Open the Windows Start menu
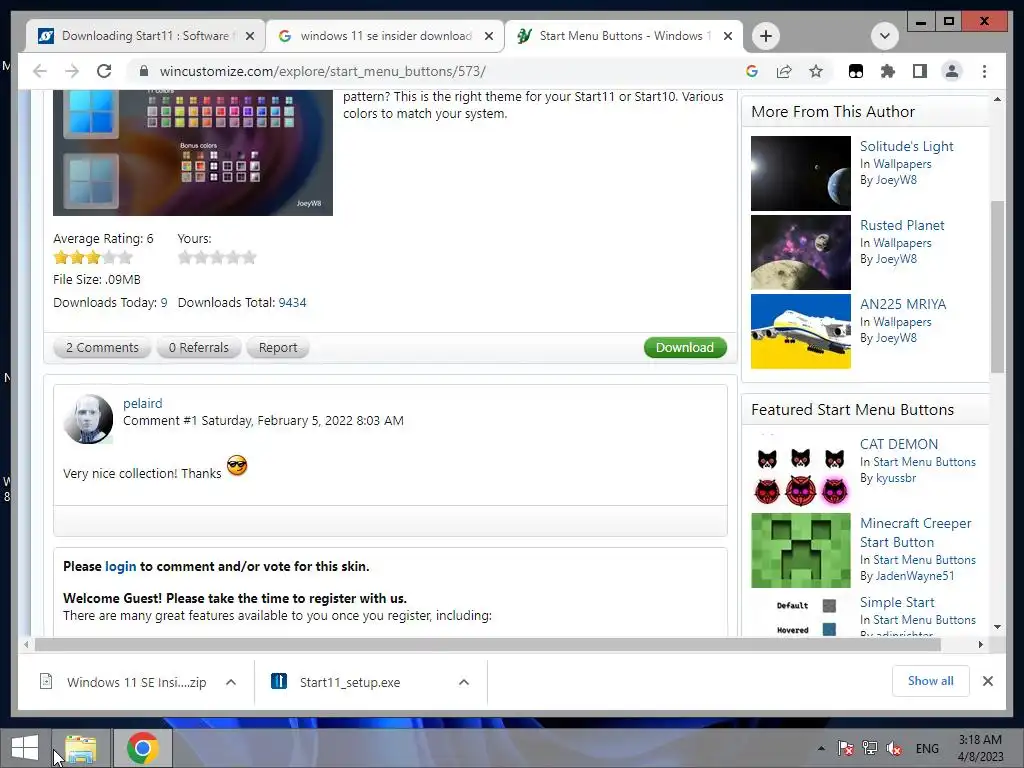 click(x=25, y=747)
